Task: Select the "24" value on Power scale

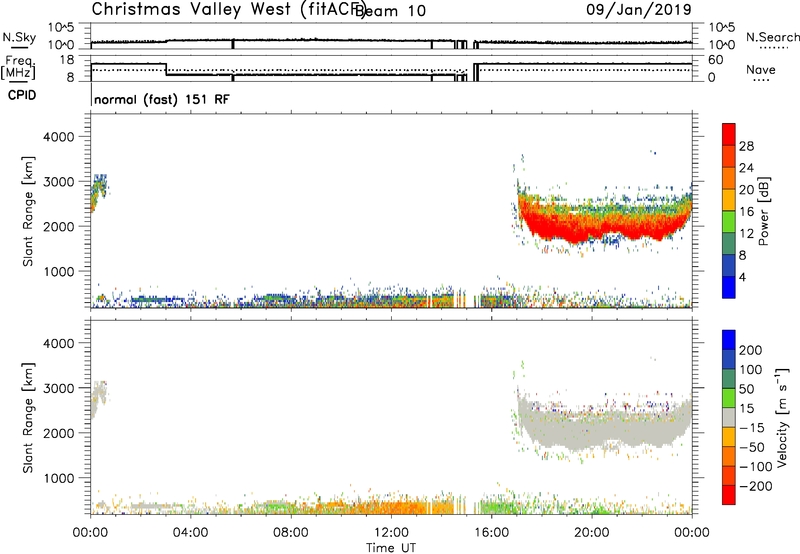Action: pyautogui.click(x=746, y=168)
